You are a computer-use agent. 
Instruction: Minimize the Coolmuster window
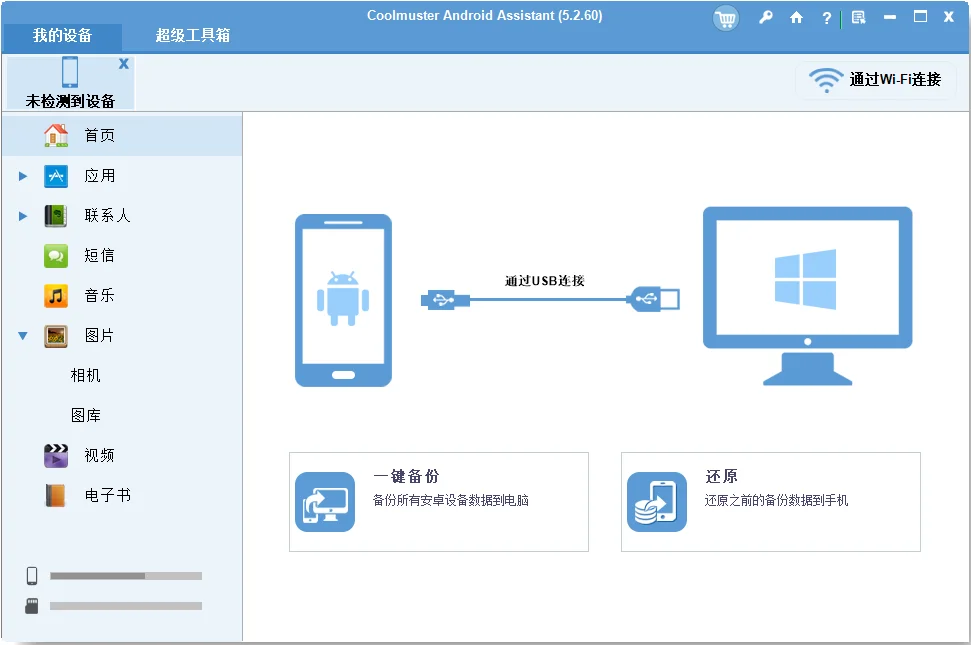coord(890,17)
